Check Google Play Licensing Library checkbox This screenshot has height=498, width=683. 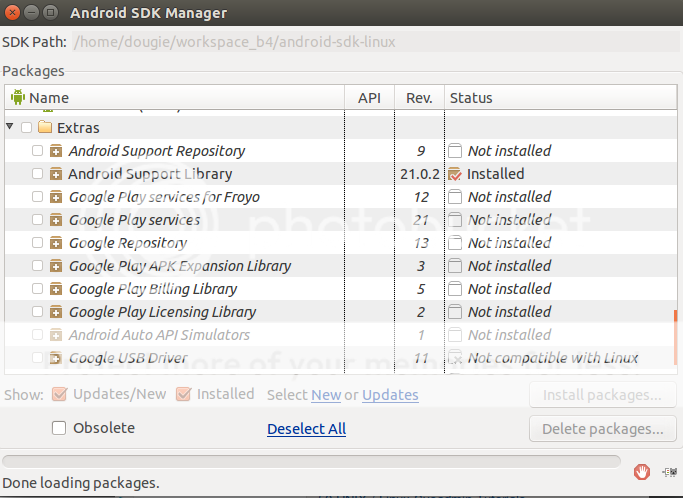tap(37, 312)
